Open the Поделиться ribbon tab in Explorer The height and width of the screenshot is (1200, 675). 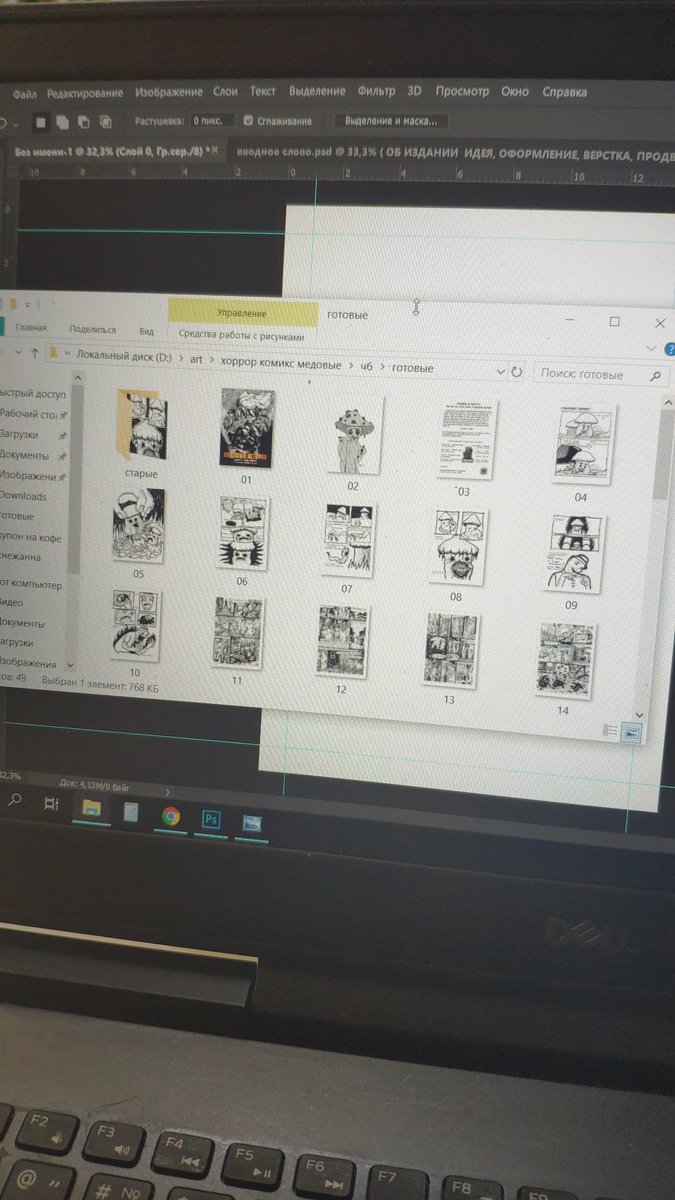[x=93, y=330]
